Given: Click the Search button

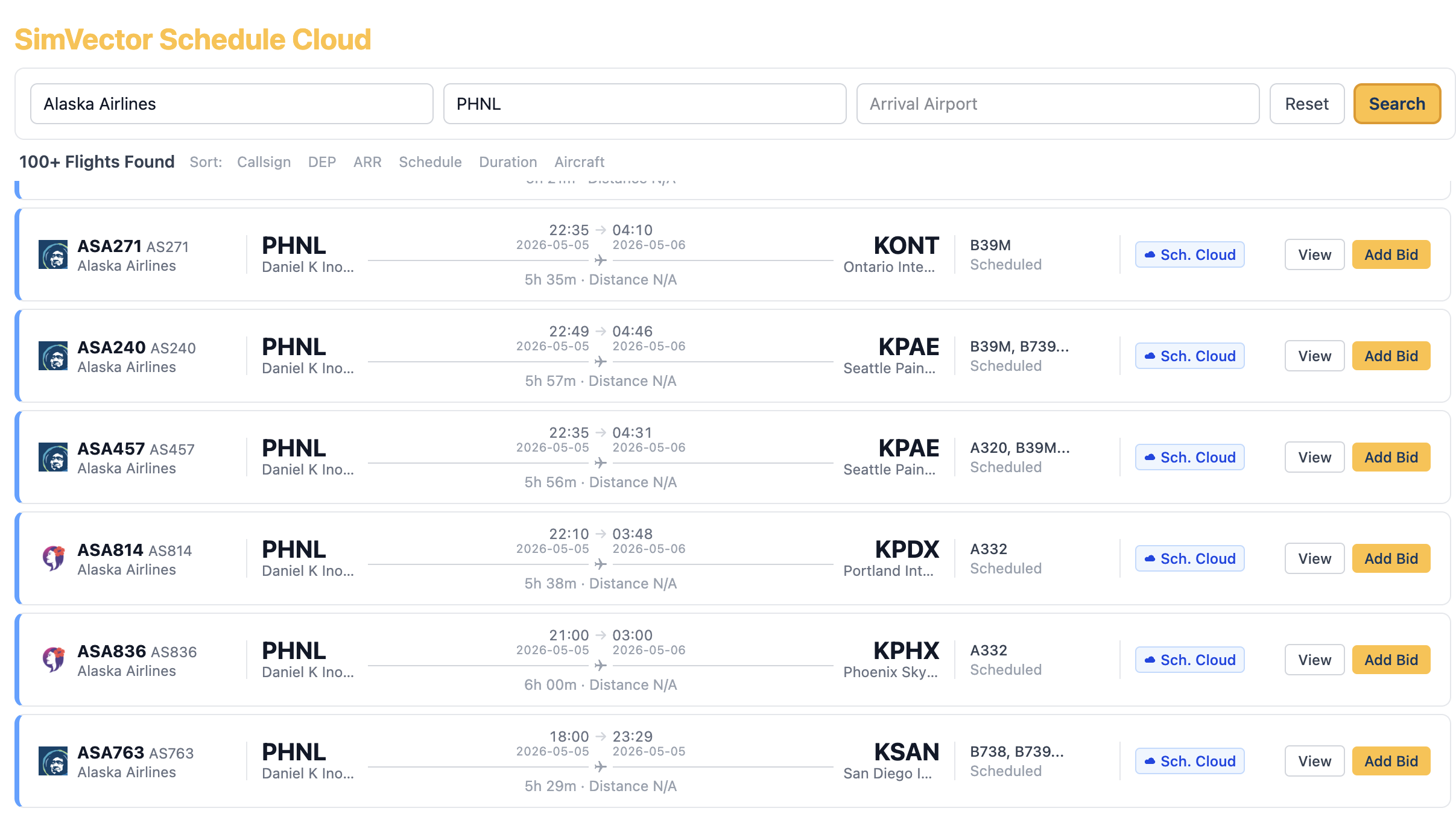Looking at the screenshot, I should coord(1397,104).
